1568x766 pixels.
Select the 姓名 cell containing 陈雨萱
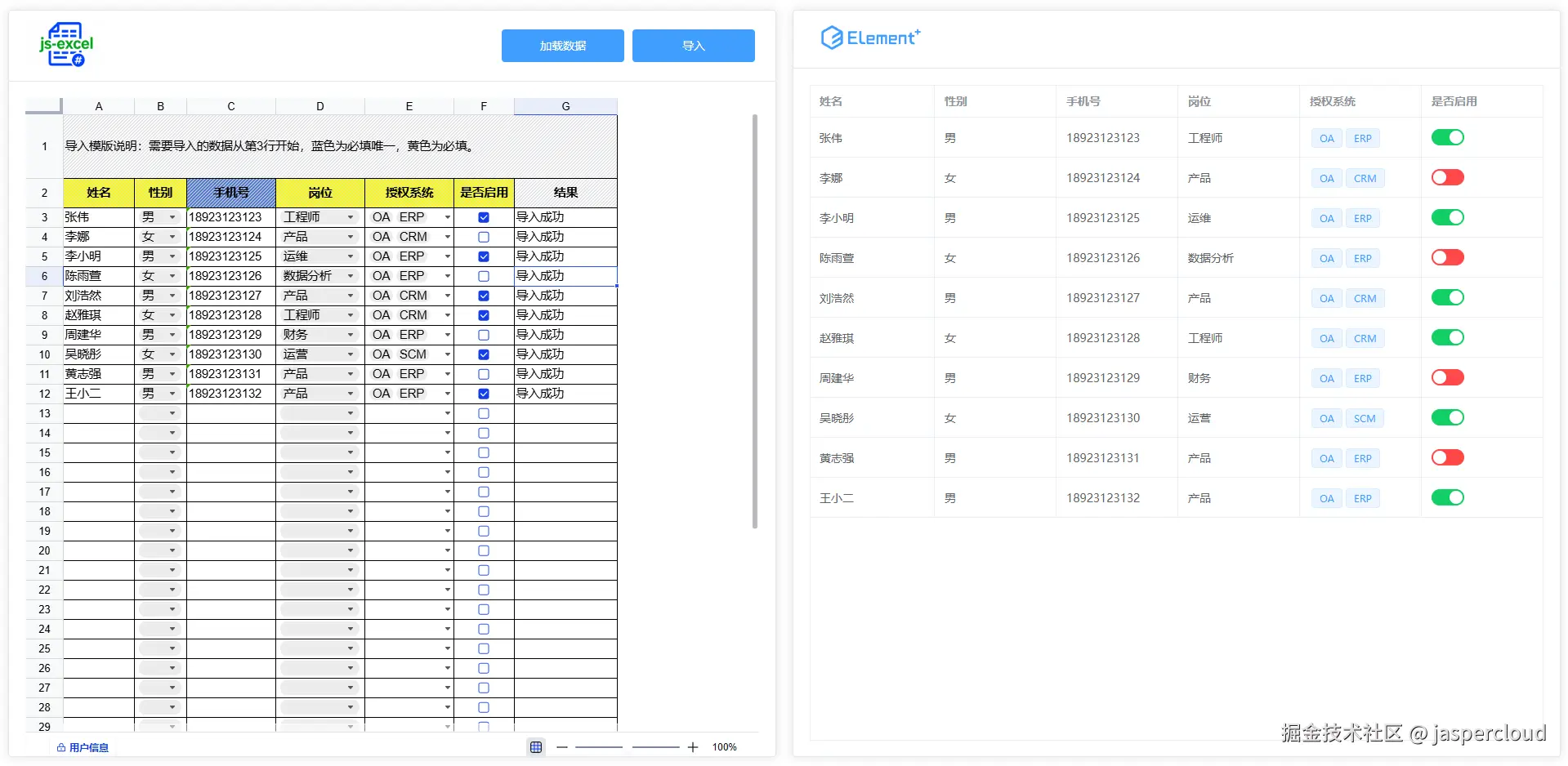click(x=99, y=276)
